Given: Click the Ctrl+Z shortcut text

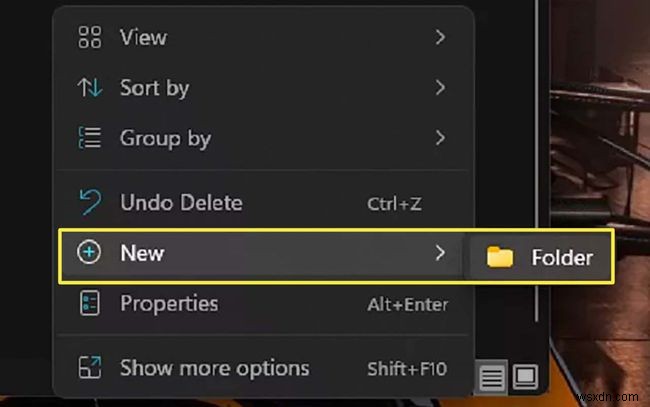Looking at the screenshot, I should [394, 204].
